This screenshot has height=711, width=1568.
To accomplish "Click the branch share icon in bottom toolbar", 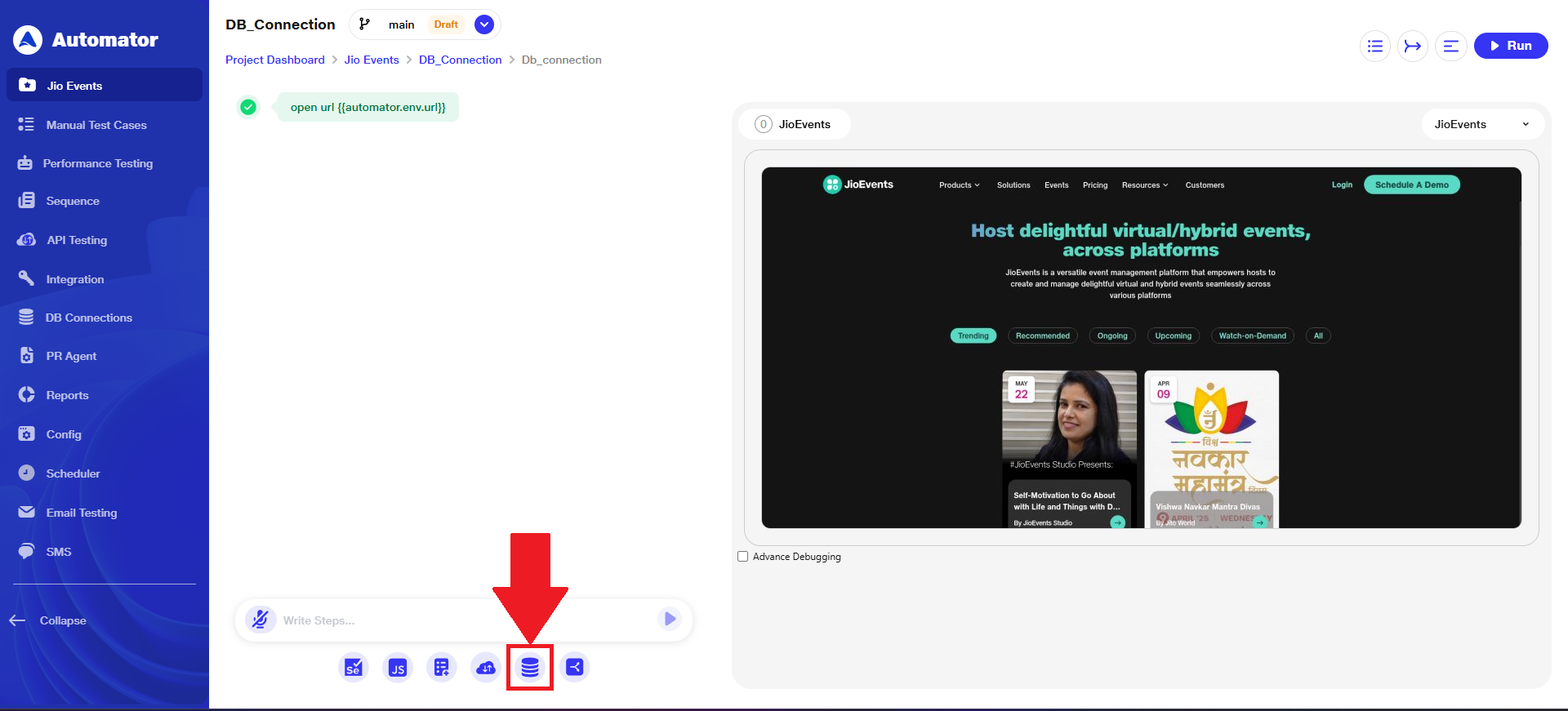I will click(x=575, y=667).
